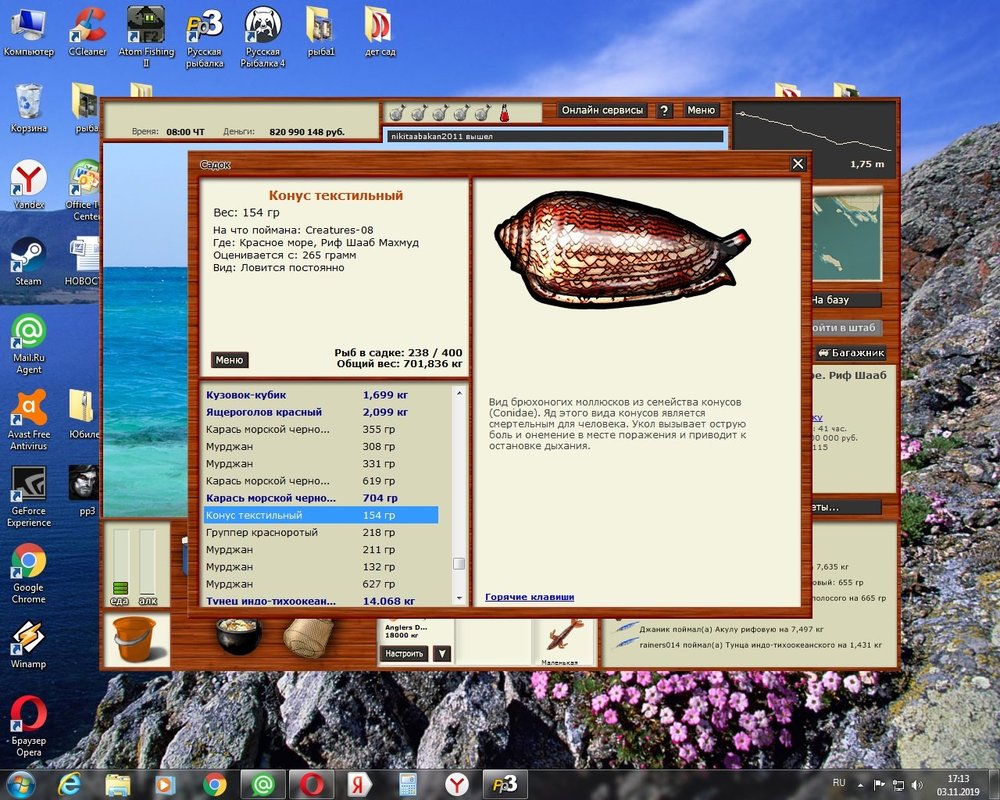Image resolution: width=1000 pixels, height=800 pixels.
Task: Open the Онлайн сервисы menu
Action: pos(602,111)
